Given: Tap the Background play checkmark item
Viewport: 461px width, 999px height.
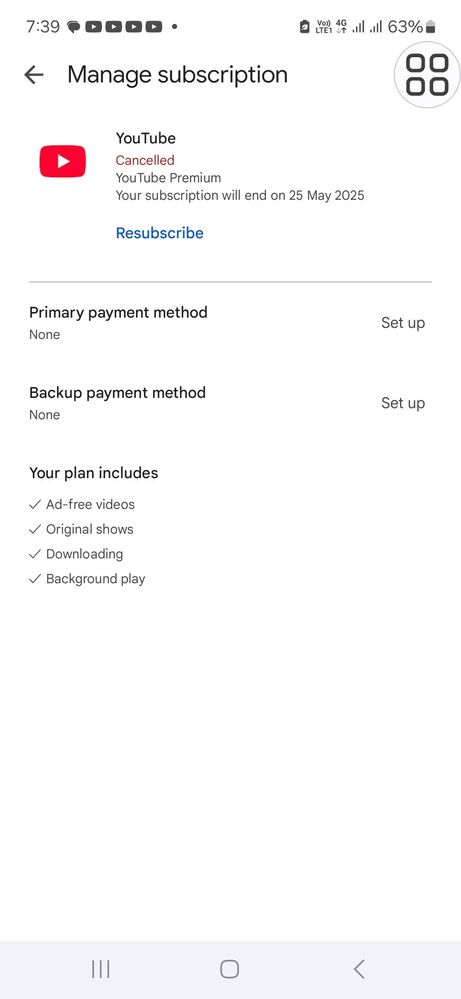Looking at the screenshot, I should 87,579.
